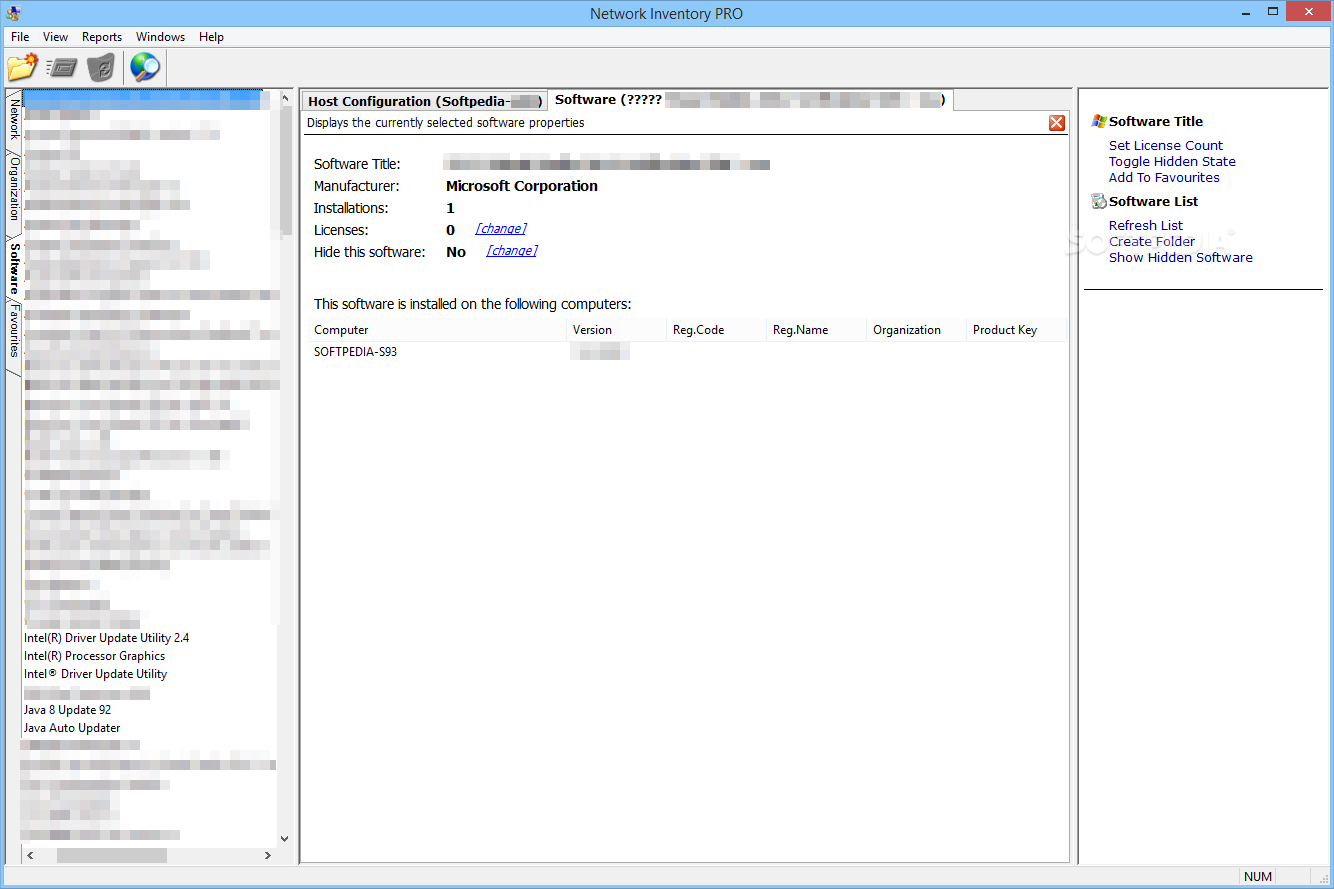The height and width of the screenshot is (889, 1334).
Task: Click Set License Count link
Action: tap(1166, 145)
